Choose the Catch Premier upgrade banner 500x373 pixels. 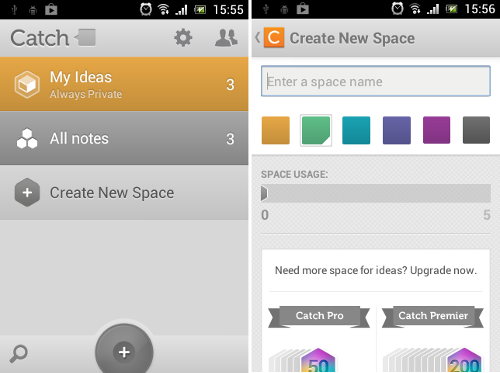[433, 316]
